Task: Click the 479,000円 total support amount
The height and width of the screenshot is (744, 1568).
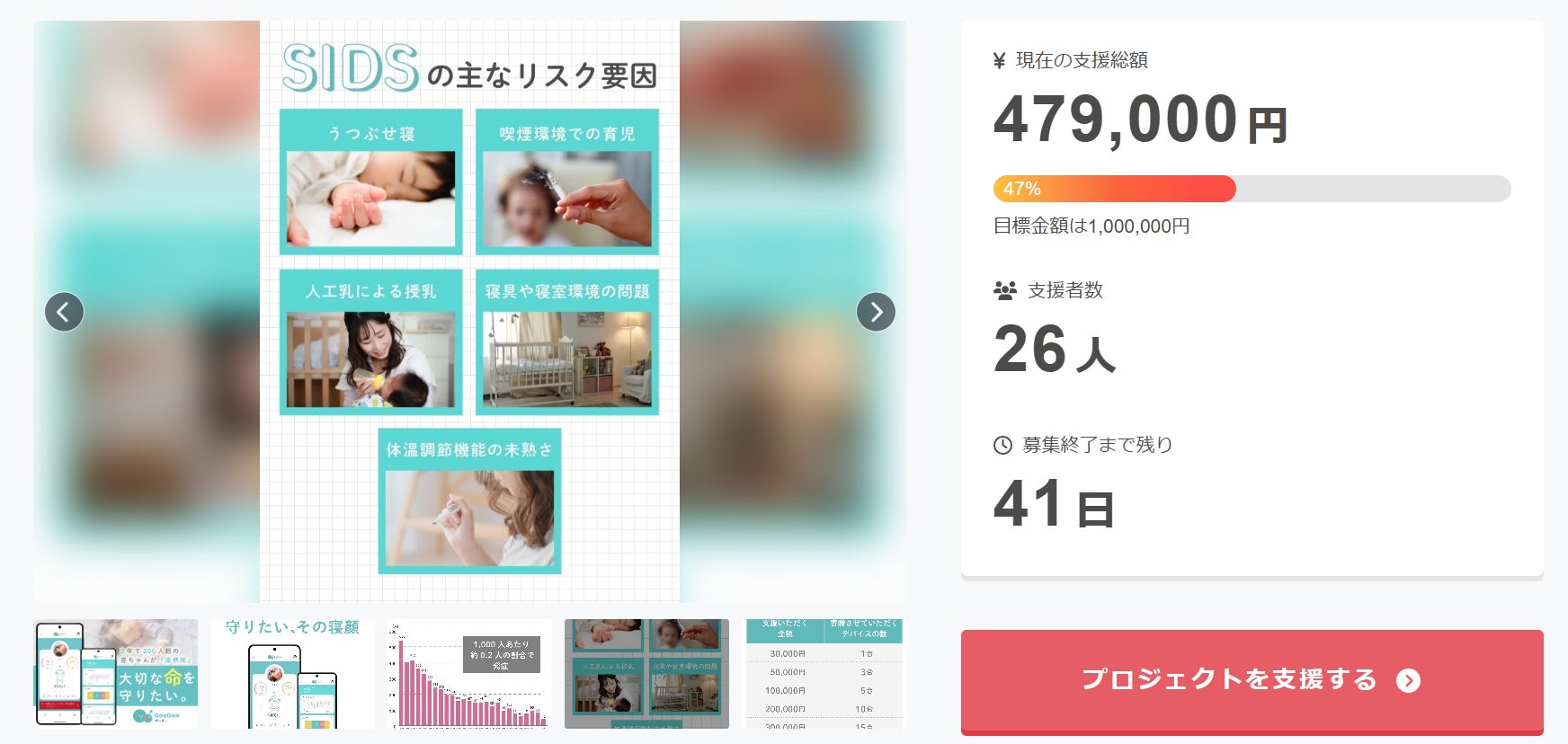Action: click(x=1141, y=120)
